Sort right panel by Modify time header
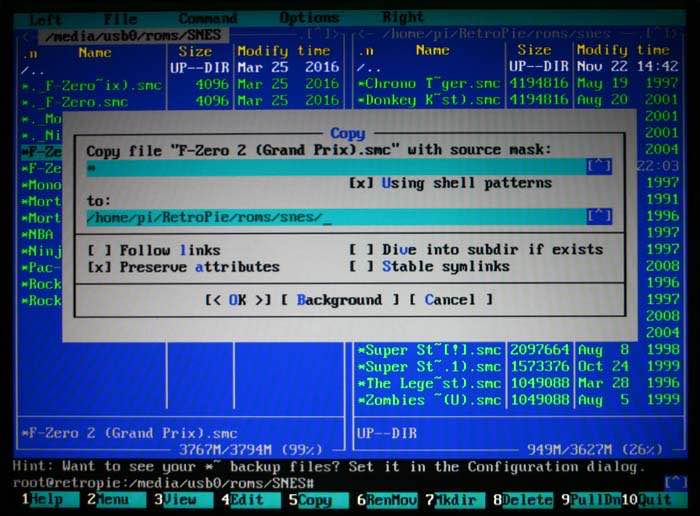 (x=623, y=50)
